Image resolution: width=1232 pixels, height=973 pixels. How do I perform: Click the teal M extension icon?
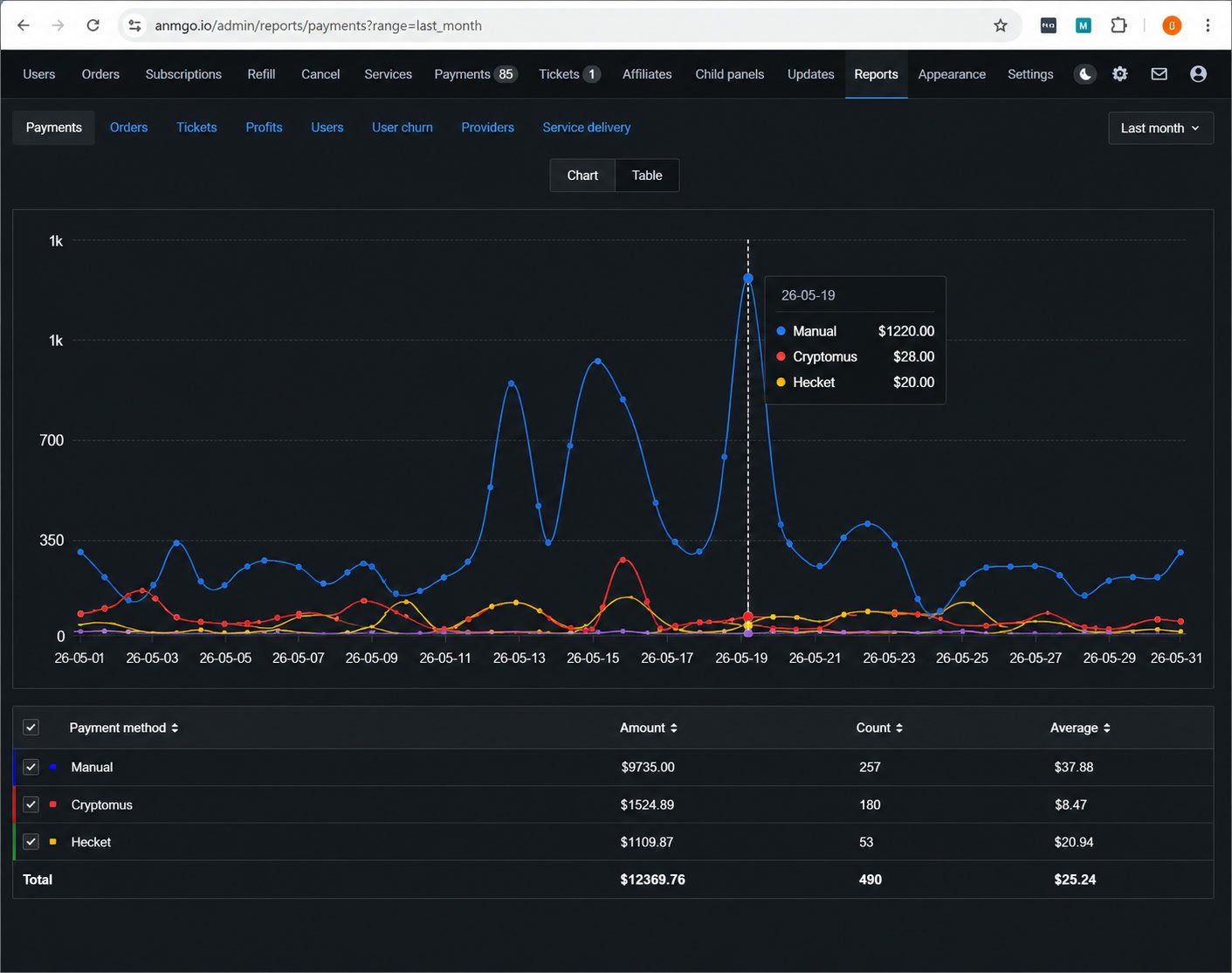[1084, 25]
